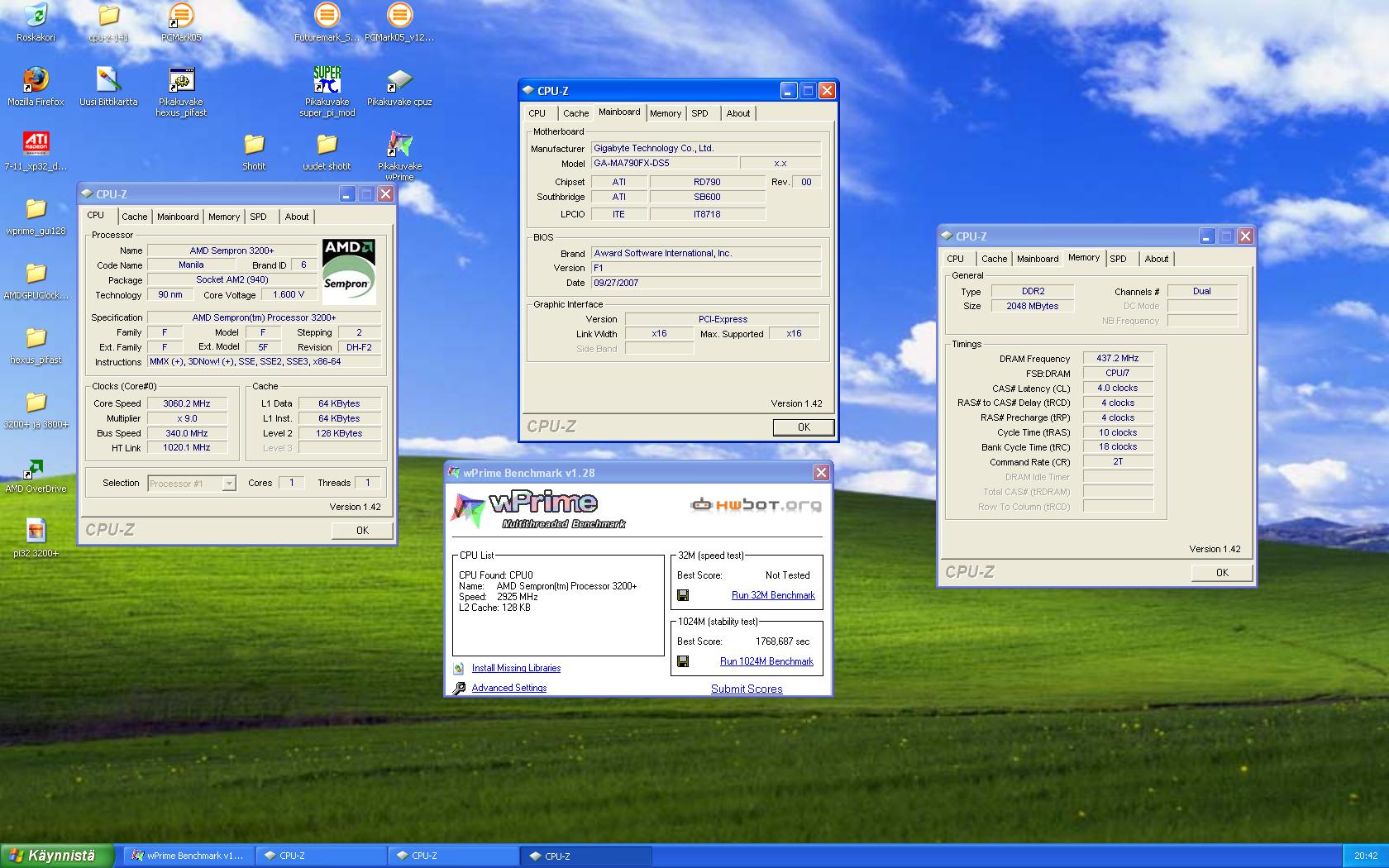Screen dimensions: 1389x868
Task: Click the memory size 2048 MBytes field
Action: 1033,306
